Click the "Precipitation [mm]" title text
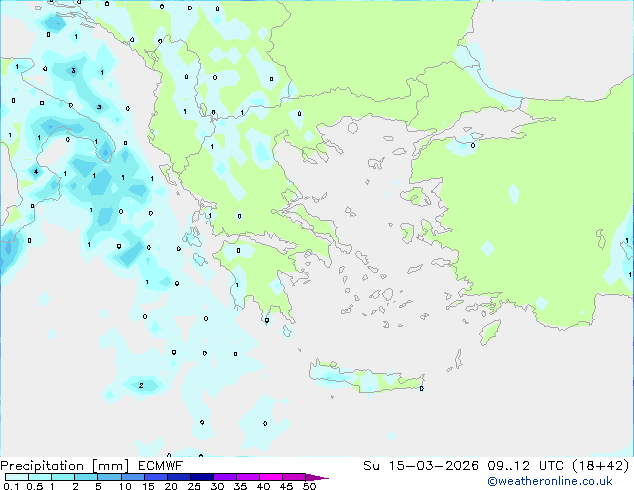634x490 pixels. [x=65, y=466]
